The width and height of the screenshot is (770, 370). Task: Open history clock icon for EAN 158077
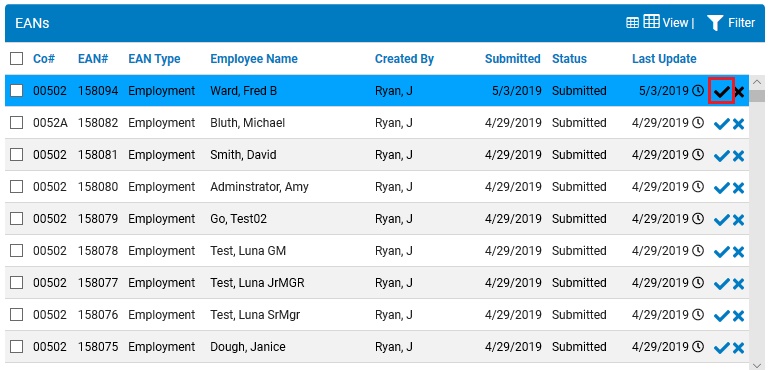click(x=698, y=283)
